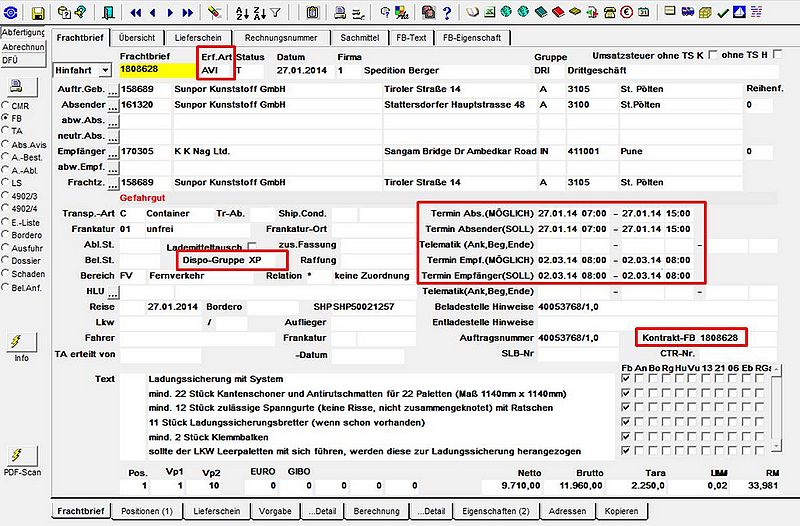This screenshot has height=526, width=800.
Task: Go to previous record with single left arrow
Action: click(153, 13)
